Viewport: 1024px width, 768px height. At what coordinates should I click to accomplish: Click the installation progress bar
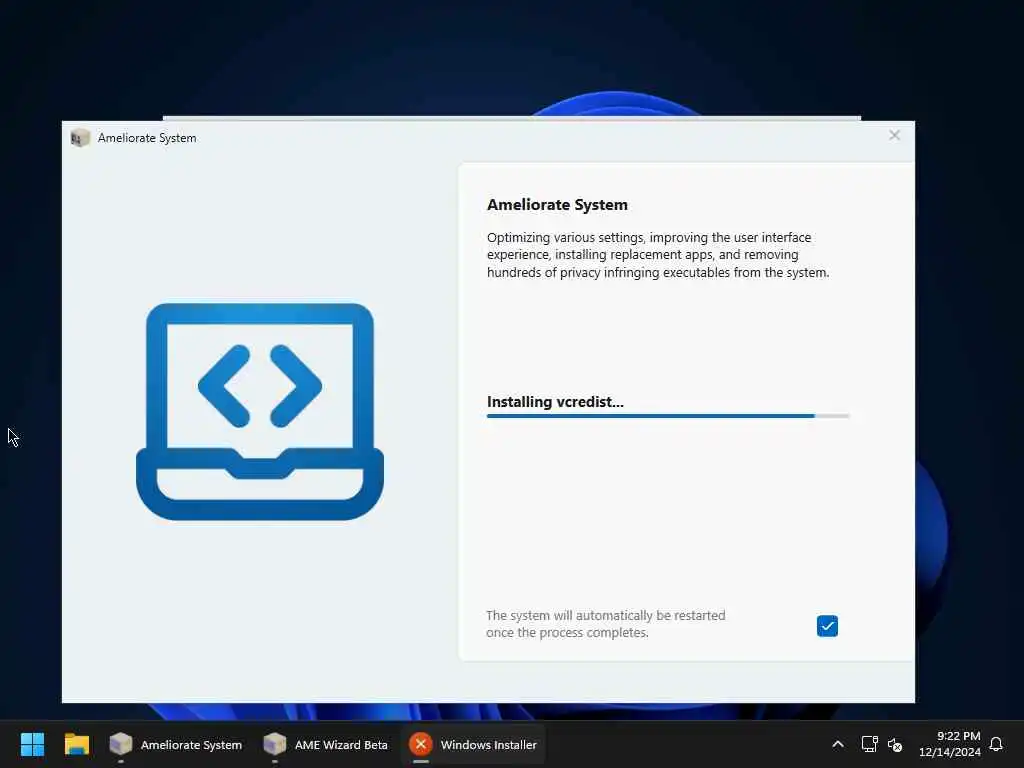tap(667, 415)
